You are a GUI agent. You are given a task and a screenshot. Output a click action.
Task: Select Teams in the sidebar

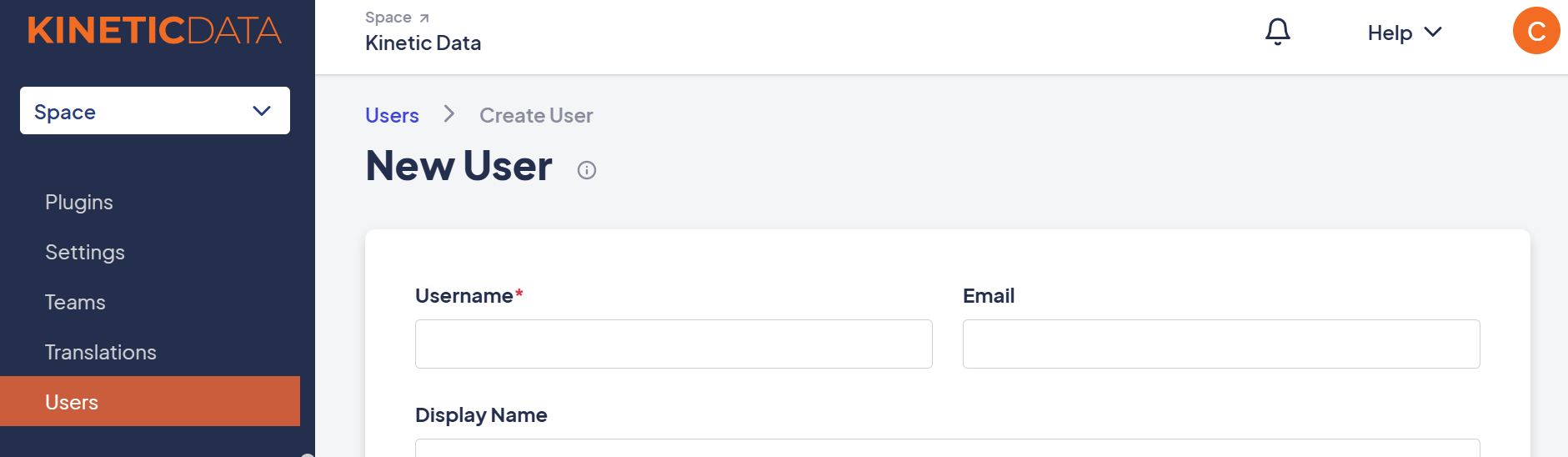tap(75, 302)
